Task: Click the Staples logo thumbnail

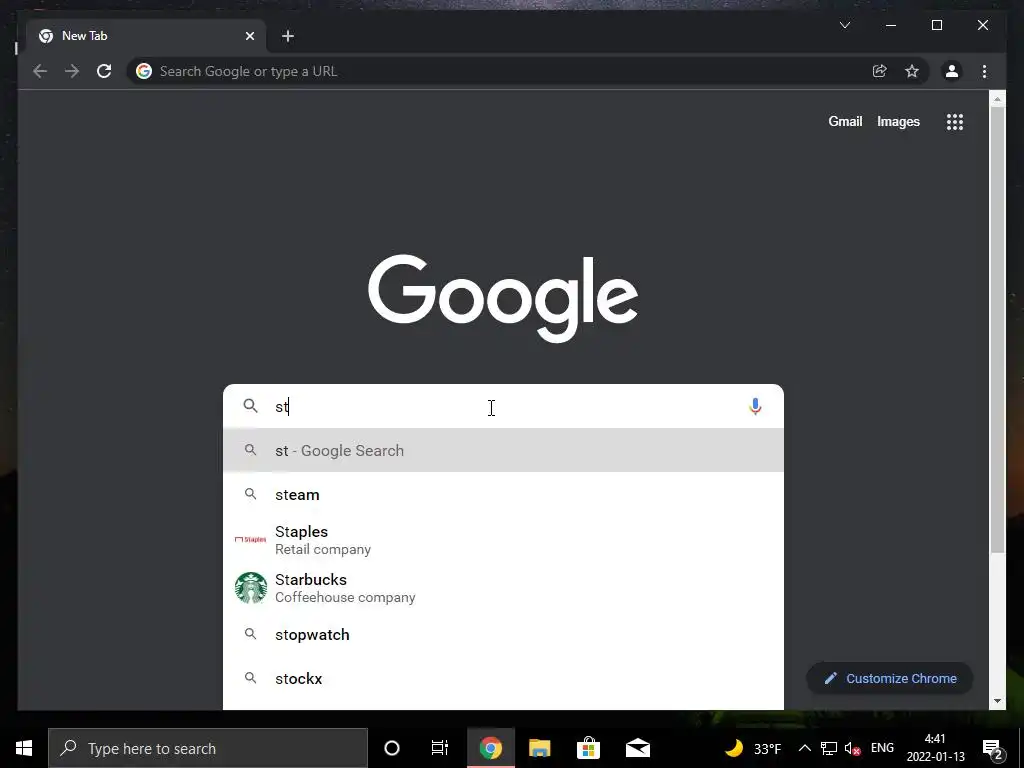Action: (251, 539)
